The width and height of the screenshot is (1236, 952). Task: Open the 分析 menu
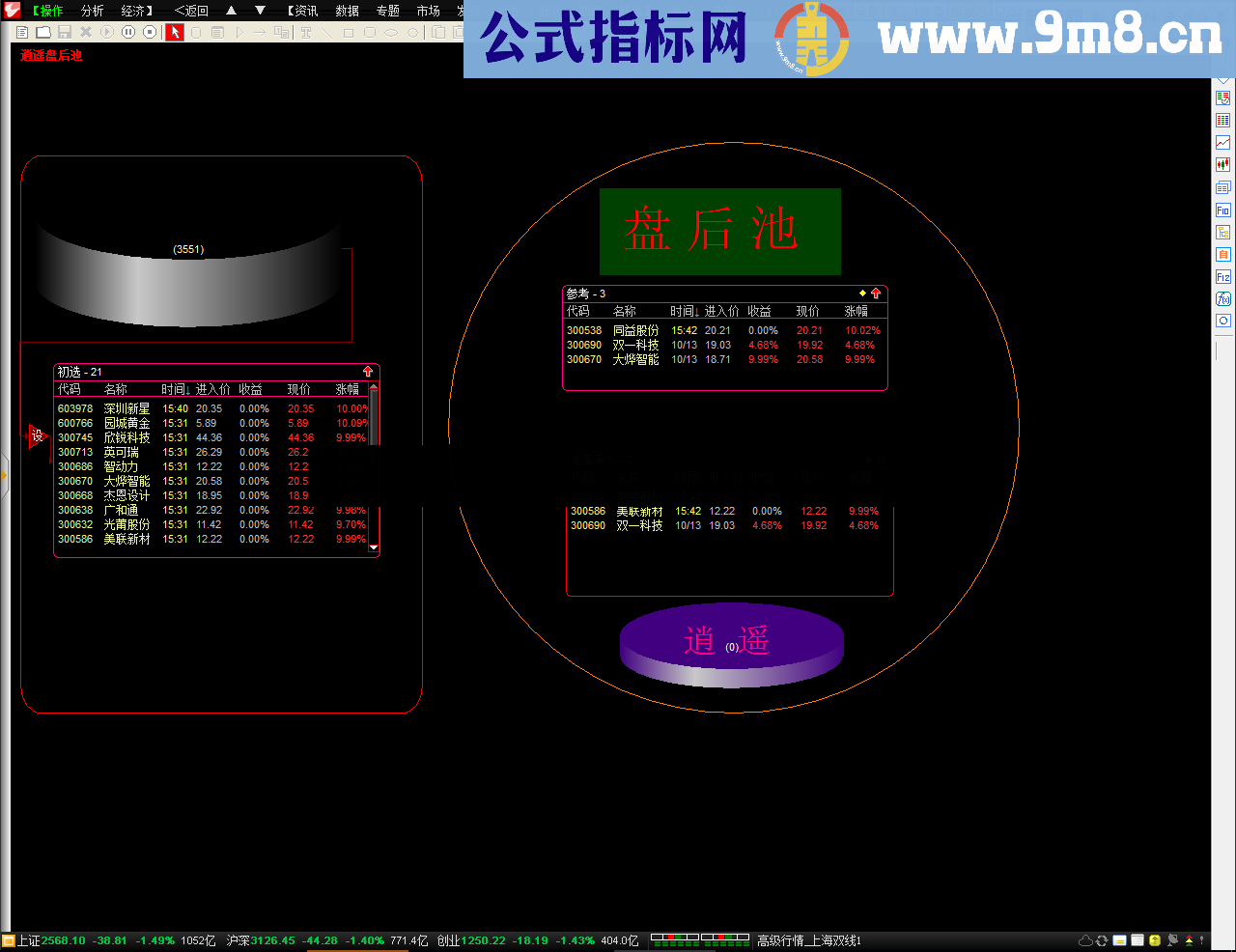point(92,11)
